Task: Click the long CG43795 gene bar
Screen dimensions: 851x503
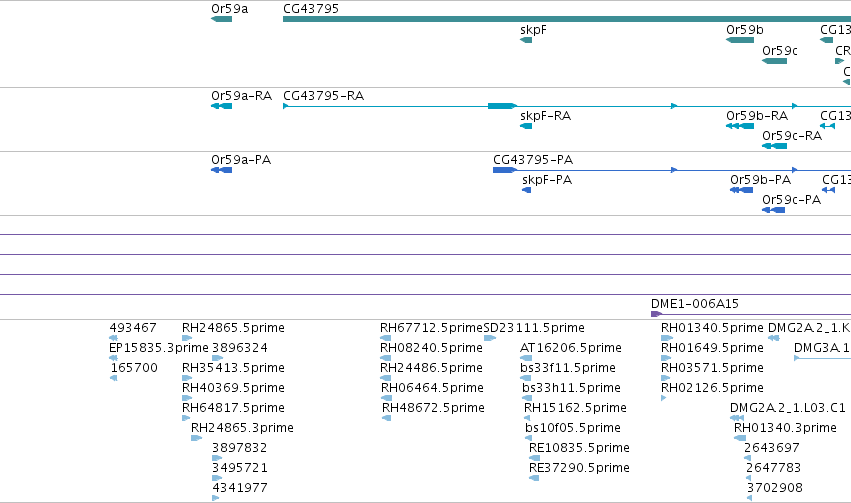Action: [567, 19]
